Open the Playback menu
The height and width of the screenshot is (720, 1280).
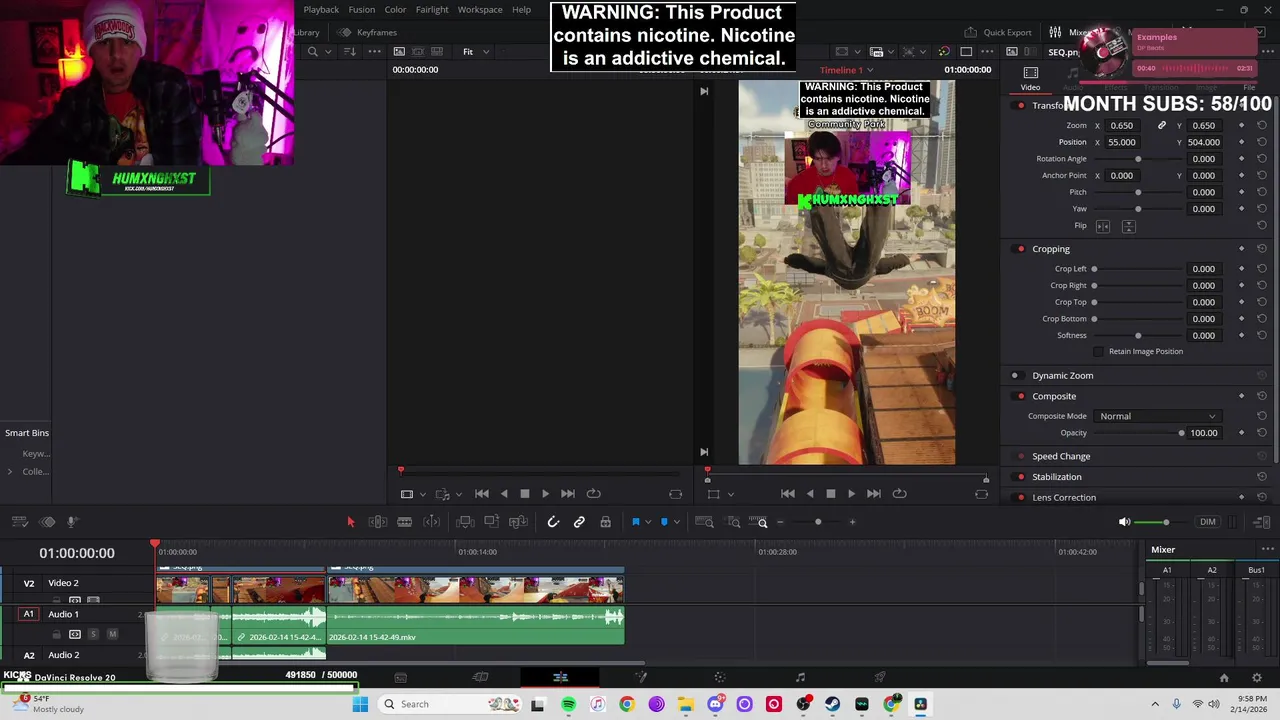(321, 10)
